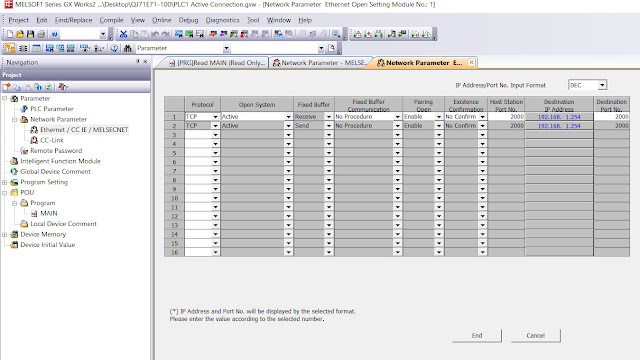Viewport: 640px width, 360px height.
Task: Collapse the Parameter tree node
Action: pyautogui.click(x=4, y=98)
